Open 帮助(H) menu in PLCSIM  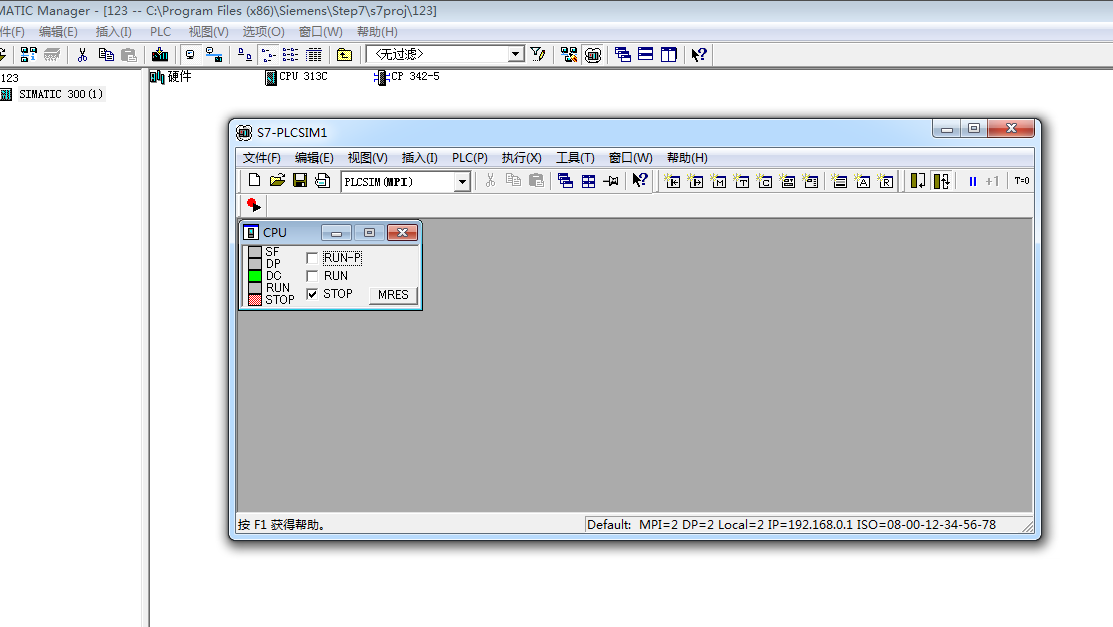[686, 158]
